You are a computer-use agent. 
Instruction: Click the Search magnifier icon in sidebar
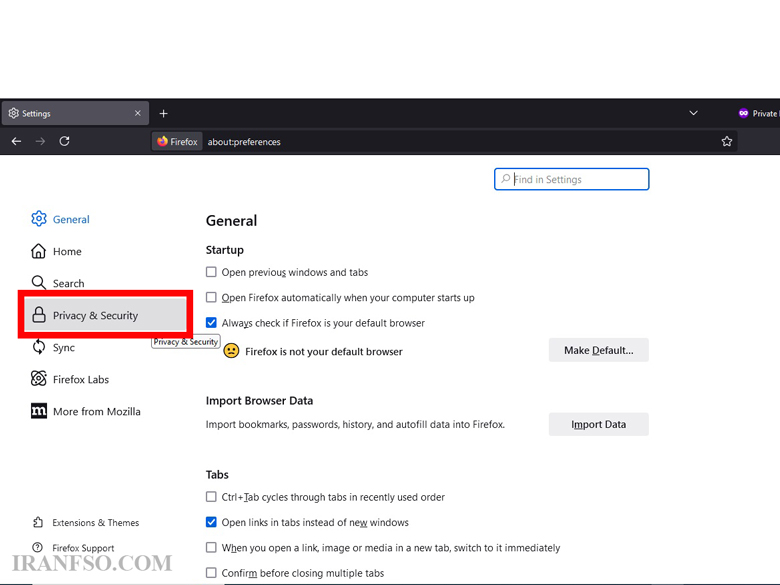39,283
